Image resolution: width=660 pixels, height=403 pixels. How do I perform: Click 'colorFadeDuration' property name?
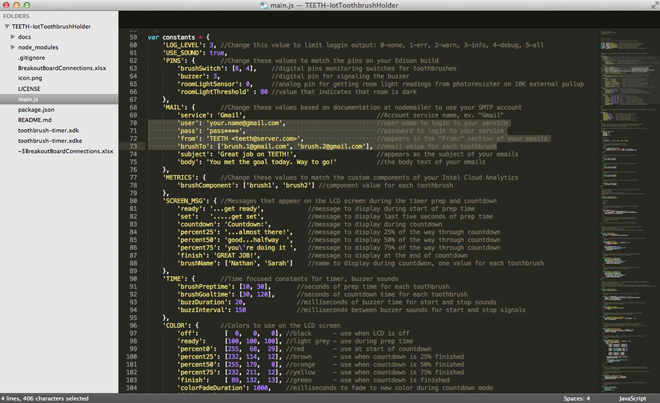point(212,387)
